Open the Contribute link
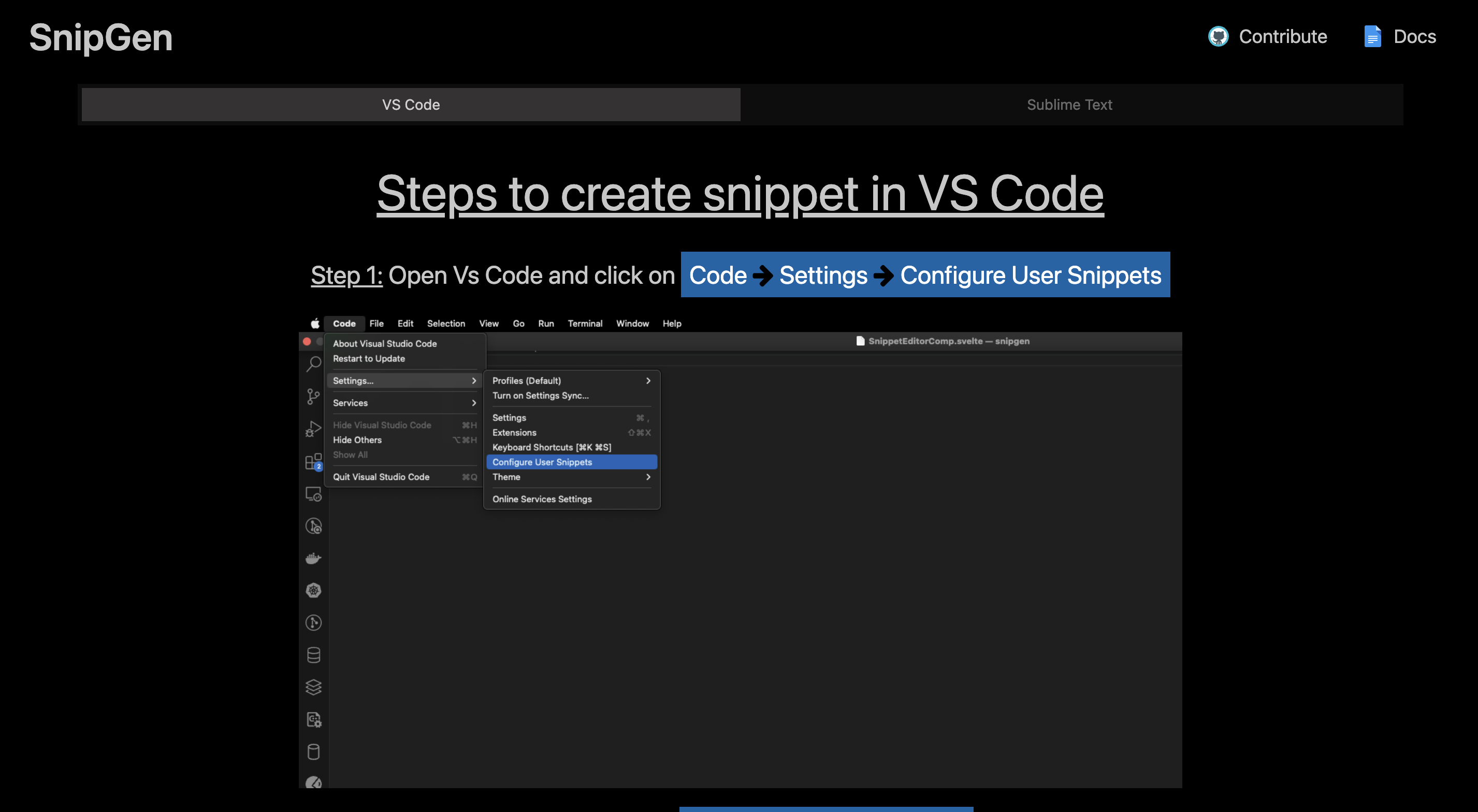 point(1267,37)
